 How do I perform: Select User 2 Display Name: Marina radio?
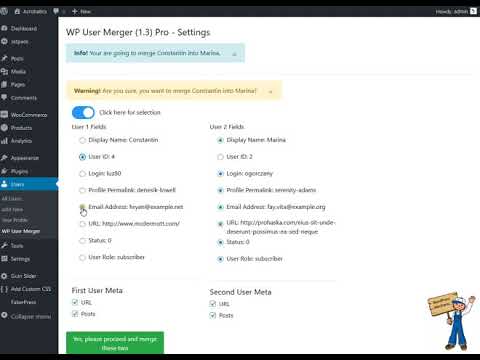pos(220,140)
